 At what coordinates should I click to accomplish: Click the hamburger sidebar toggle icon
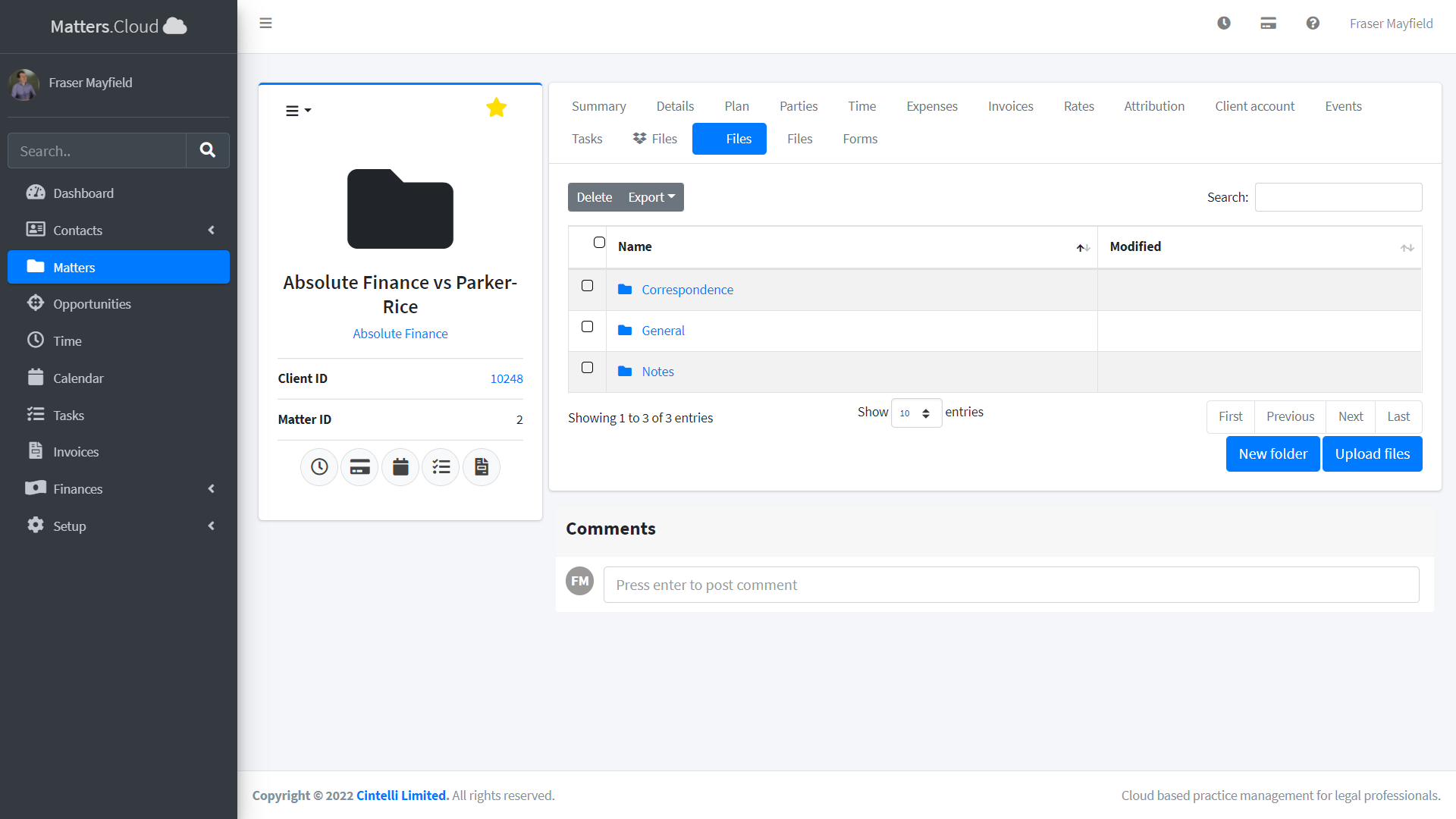[x=265, y=24]
